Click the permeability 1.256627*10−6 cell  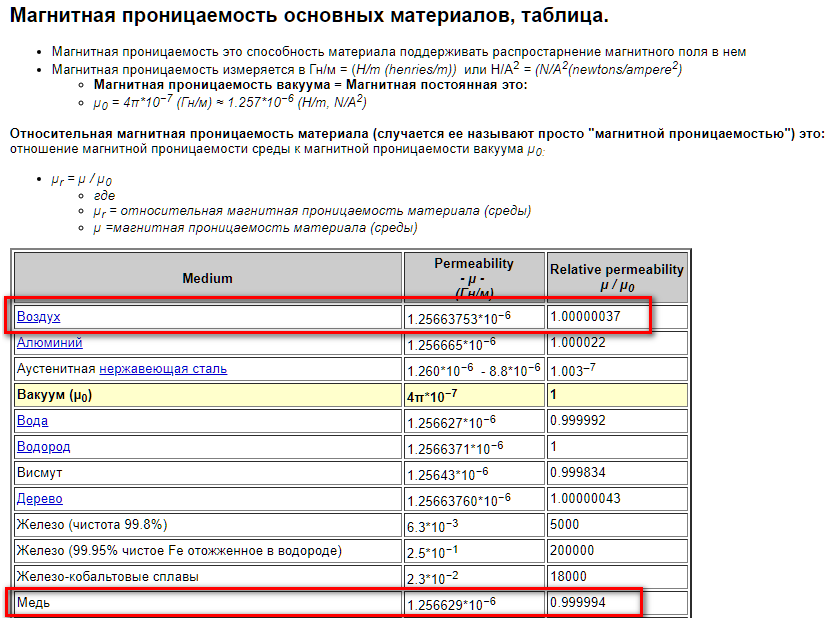[474, 421]
